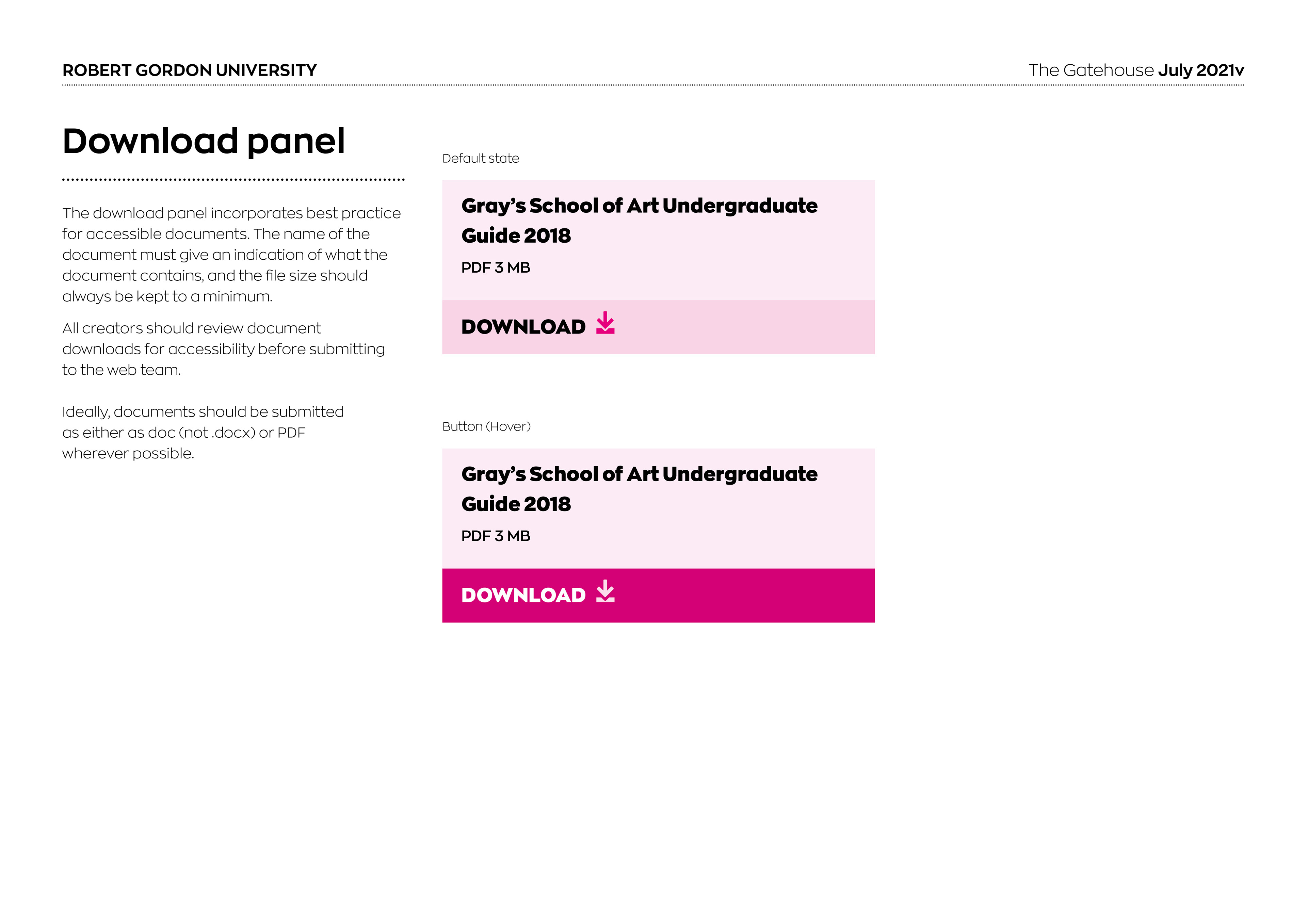The width and height of the screenshot is (1307, 924).
Task: Click the phrase "to the web team." in body text
Action: pyautogui.click(x=121, y=370)
